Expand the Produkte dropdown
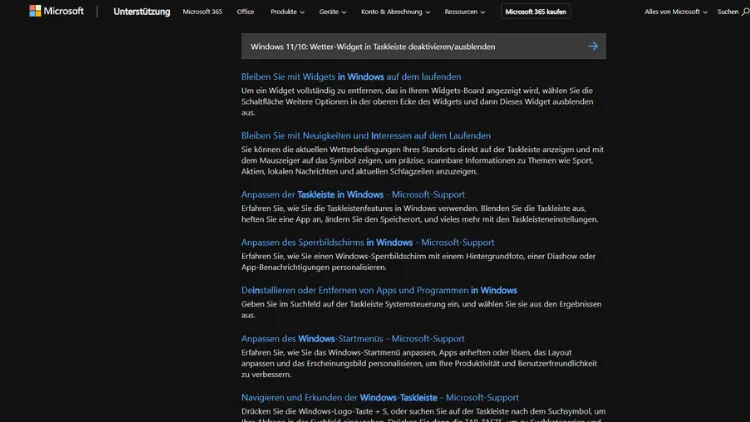Screen dimensions: 750x422 click(287, 11)
